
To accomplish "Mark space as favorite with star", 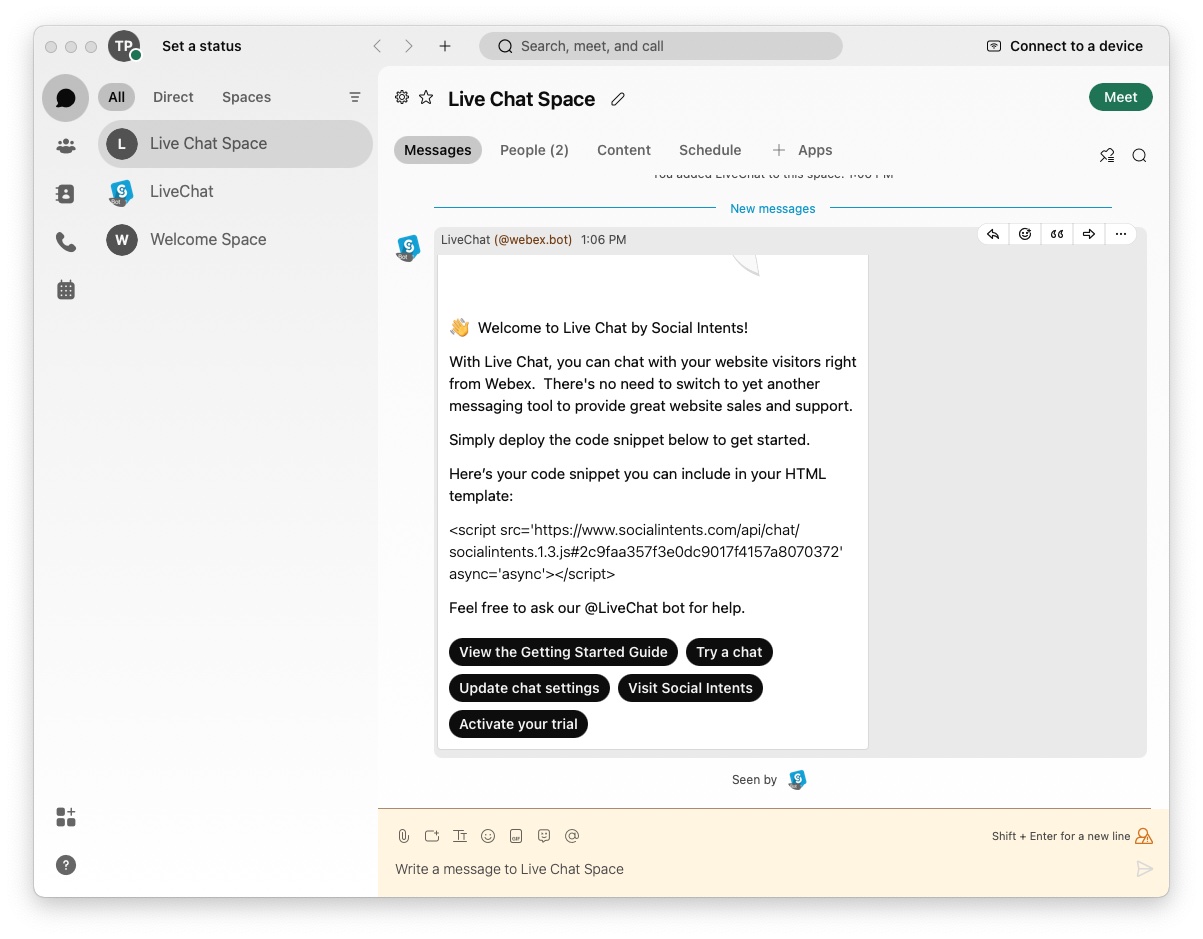I will click(426, 97).
